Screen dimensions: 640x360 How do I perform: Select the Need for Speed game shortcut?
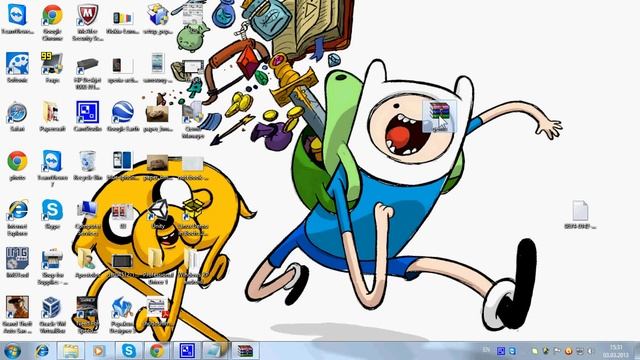click(x=87, y=308)
